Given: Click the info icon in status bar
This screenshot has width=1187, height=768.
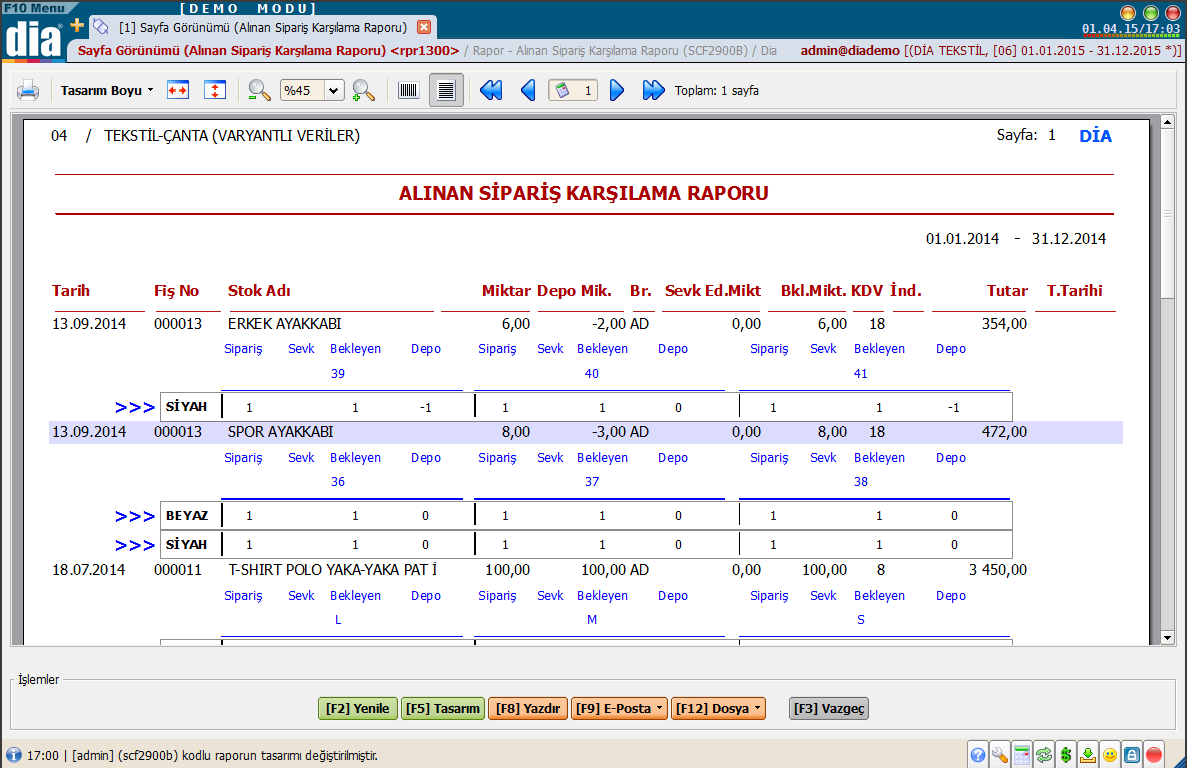Looking at the screenshot, I should coord(13,754).
